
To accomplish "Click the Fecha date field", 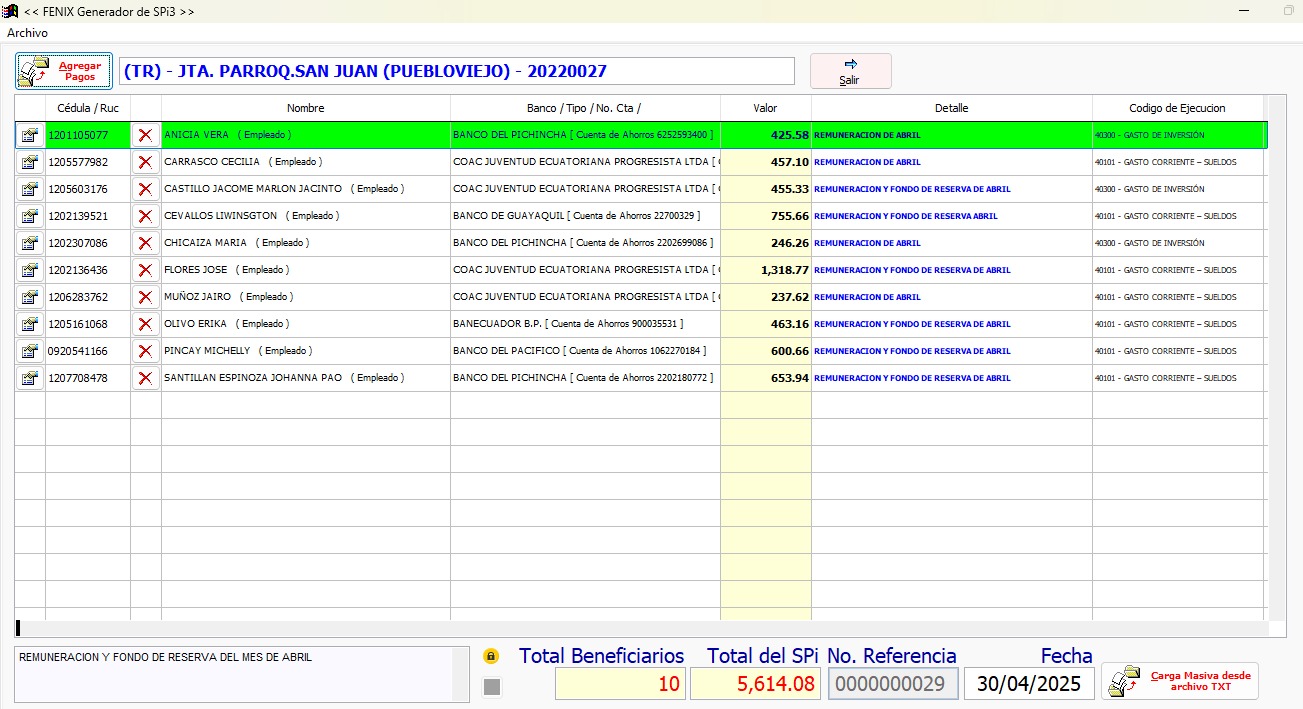I will [x=1029, y=684].
